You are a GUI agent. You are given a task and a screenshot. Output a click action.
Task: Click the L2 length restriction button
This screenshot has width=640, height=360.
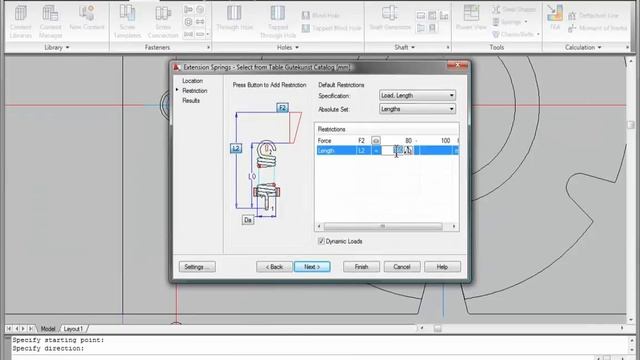coord(236,148)
